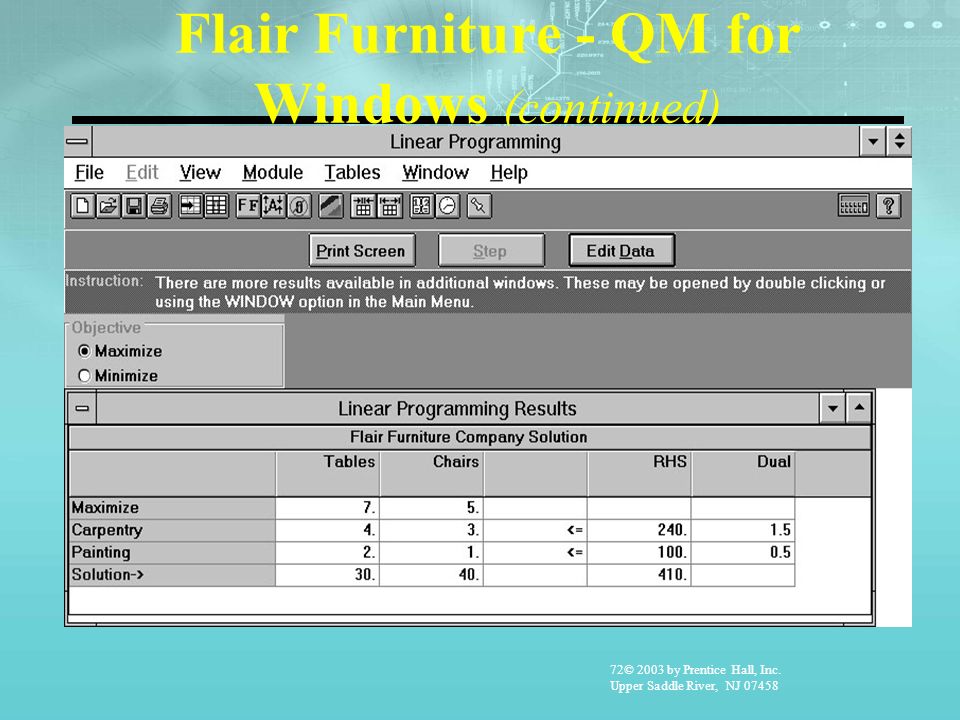960x720 pixels.
Task: Click the RHS column header
Action: [640, 474]
